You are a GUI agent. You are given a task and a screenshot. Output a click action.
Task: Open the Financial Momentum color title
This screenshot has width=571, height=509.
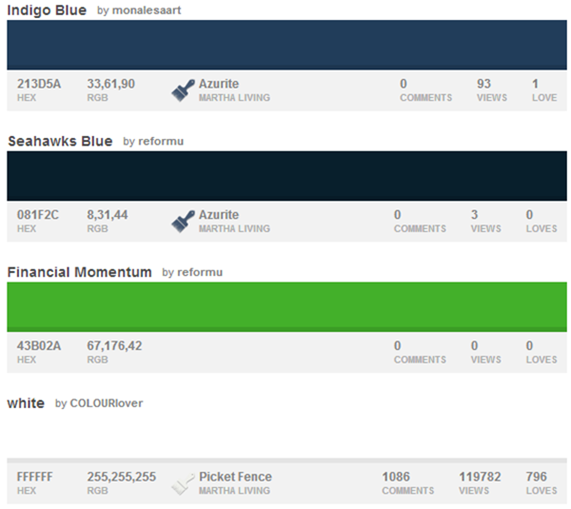[79, 272]
